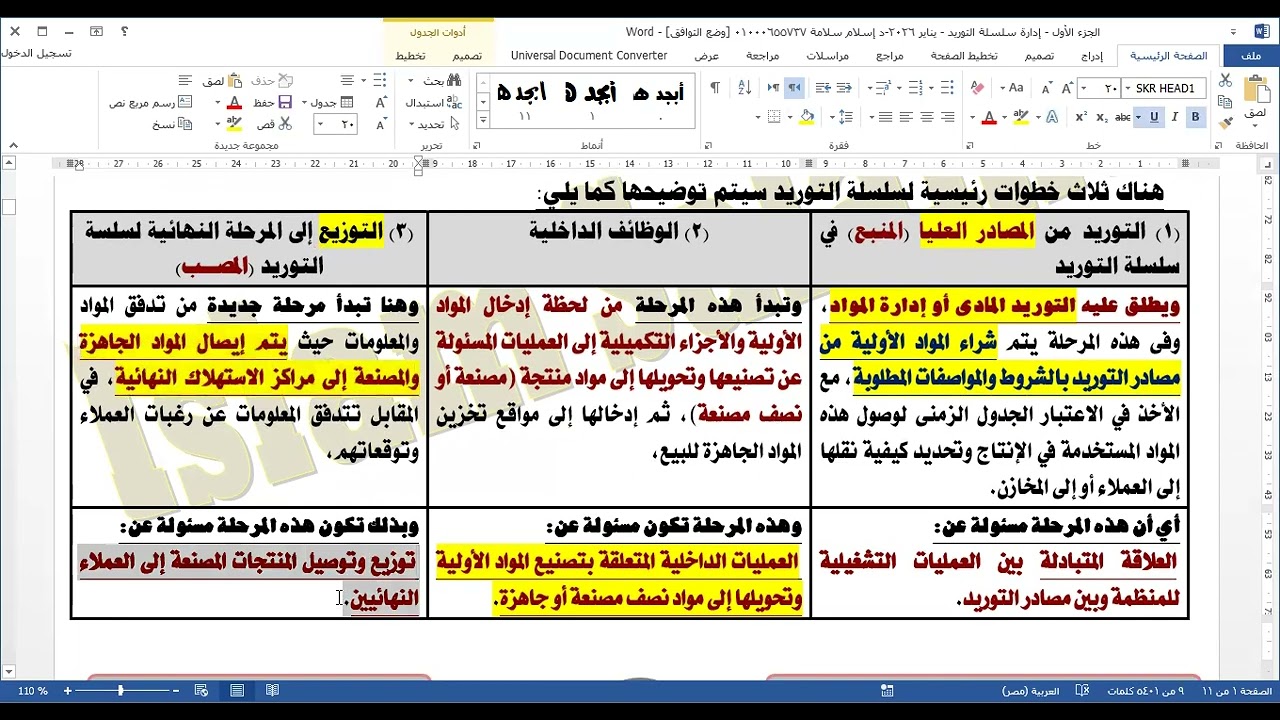Toggle subscript (x₂) formatting

[1101, 117]
